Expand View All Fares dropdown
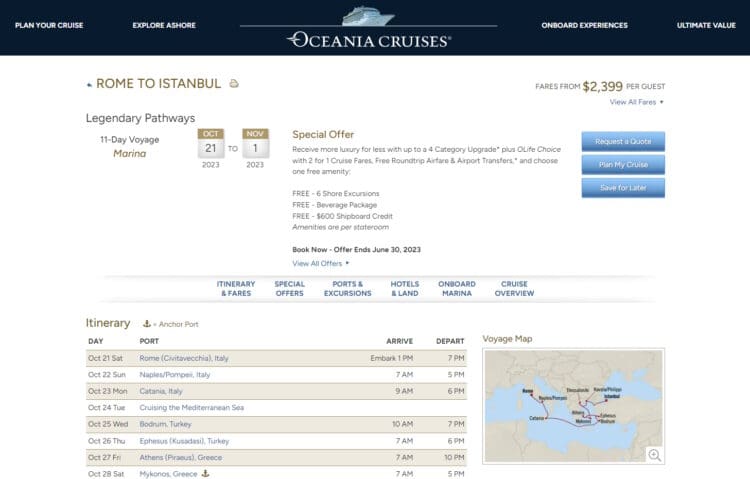Screen dimensions: 750x479 [637, 102]
